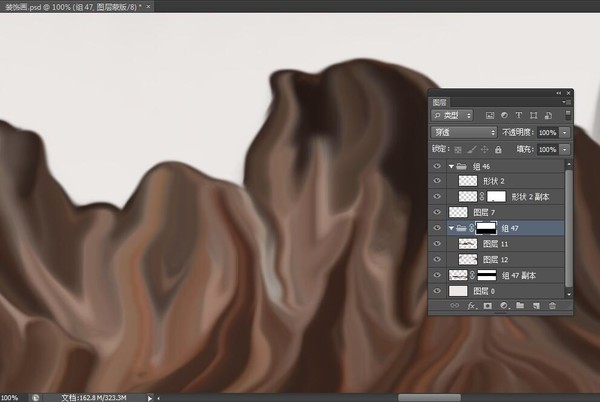Hide the 形状 2 副本 layer
This screenshot has width=600, height=402.
[437, 196]
